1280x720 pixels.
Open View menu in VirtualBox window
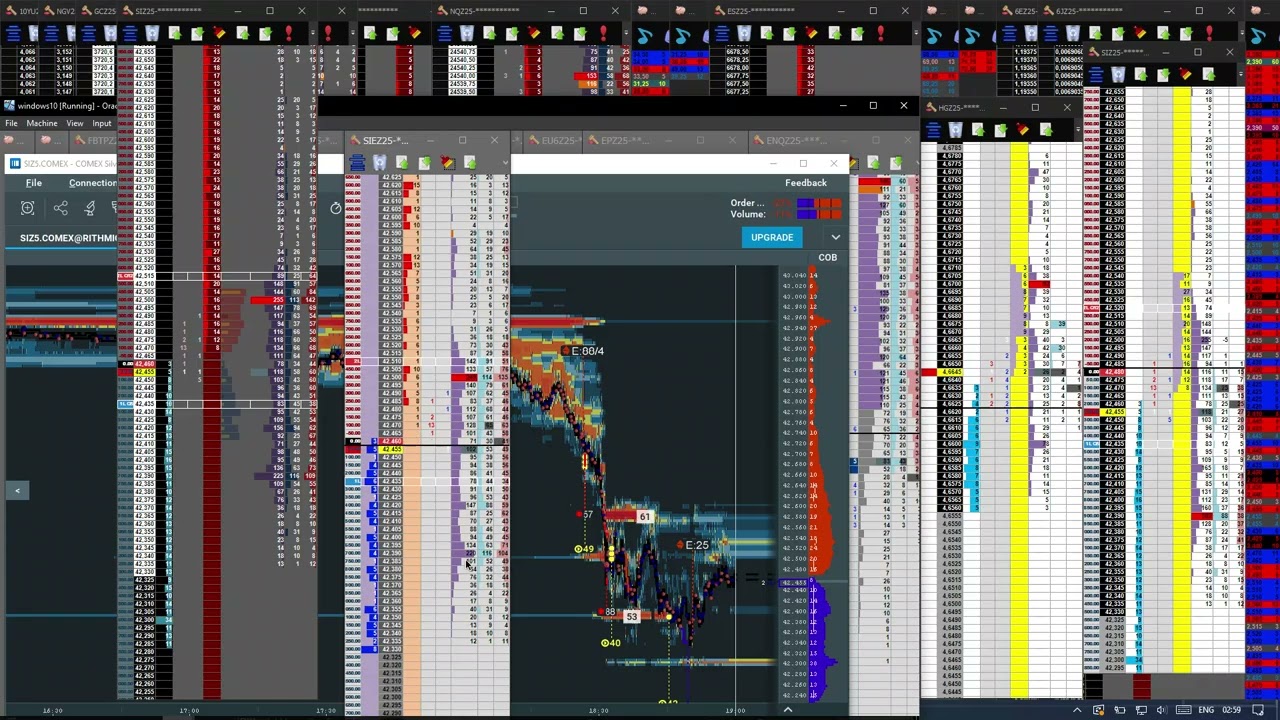click(75, 123)
